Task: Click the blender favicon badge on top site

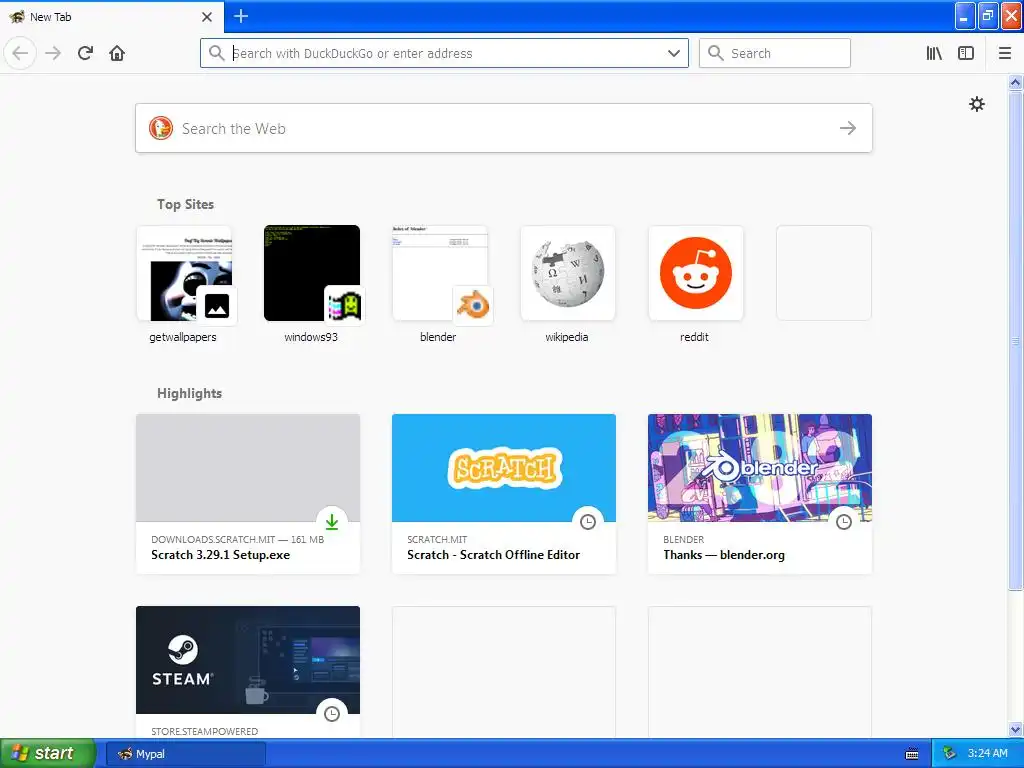Action: tap(473, 305)
